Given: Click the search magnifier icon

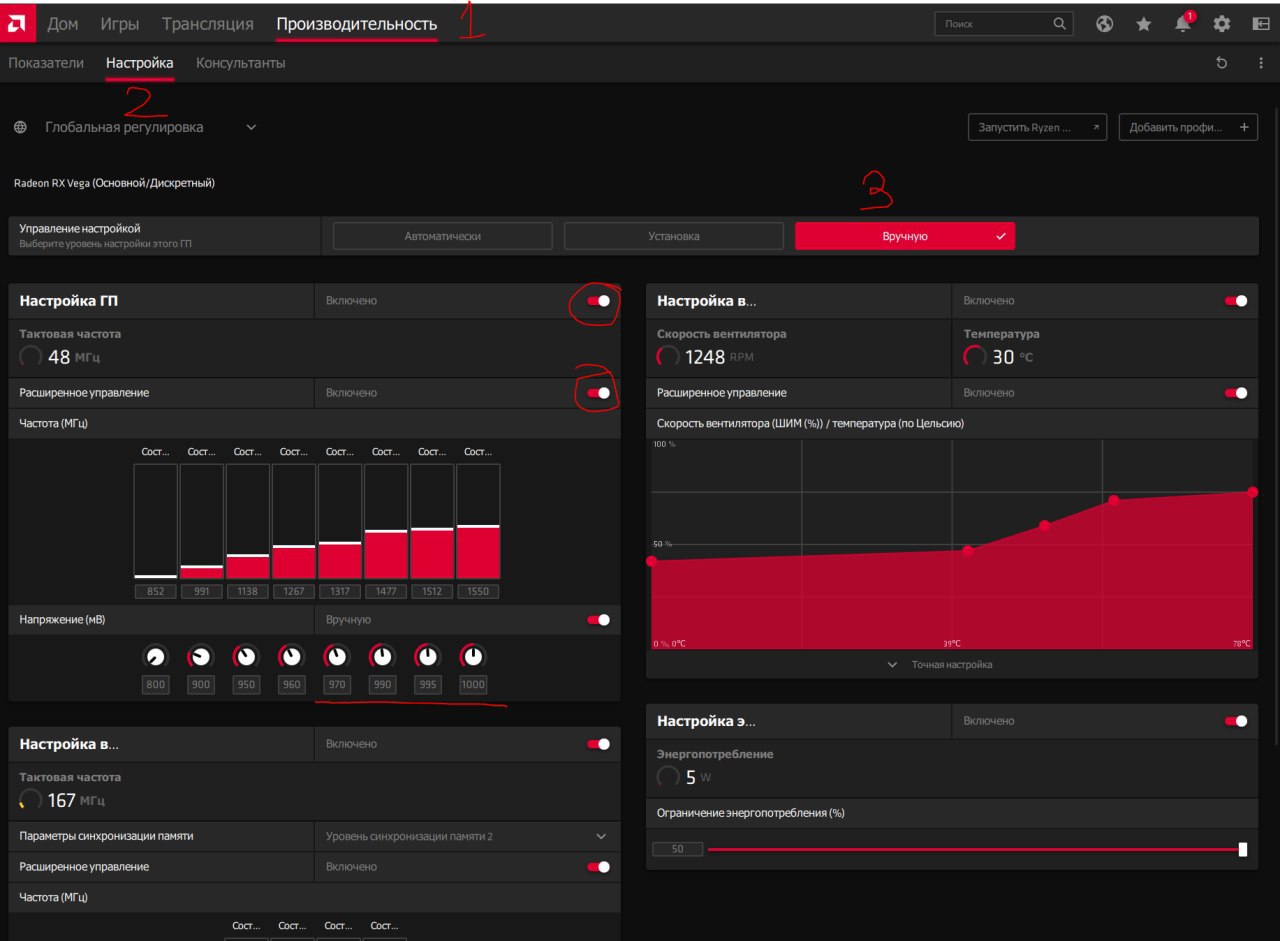Looking at the screenshot, I should pos(1060,24).
